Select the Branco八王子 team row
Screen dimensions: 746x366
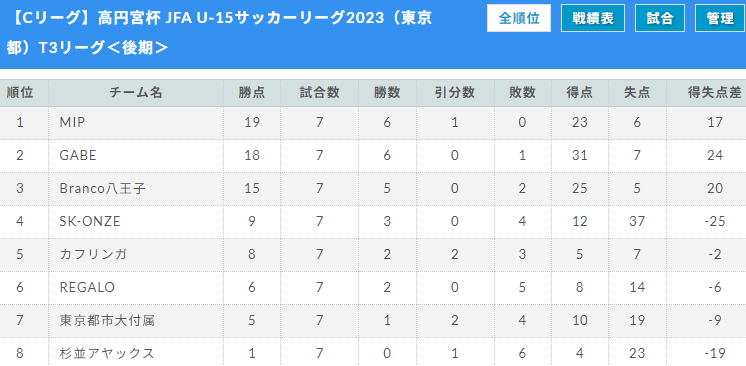point(373,188)
